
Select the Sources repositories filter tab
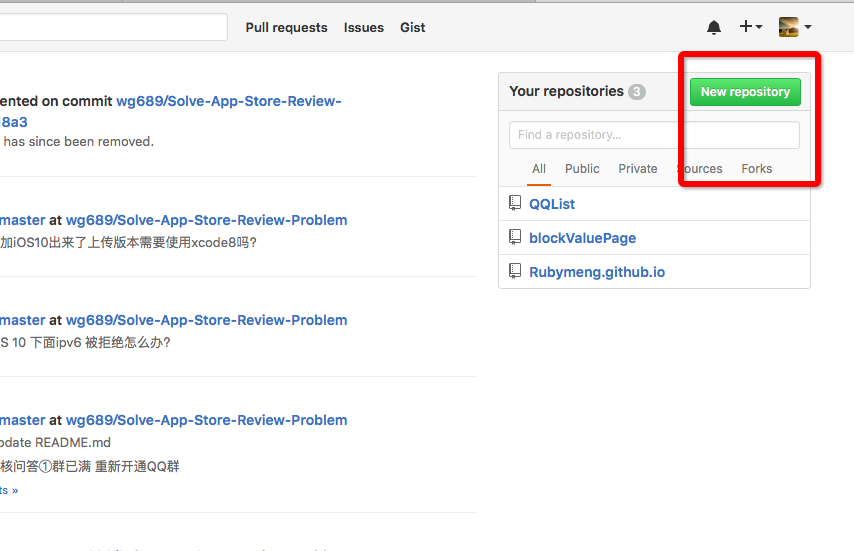coord(699,169)
